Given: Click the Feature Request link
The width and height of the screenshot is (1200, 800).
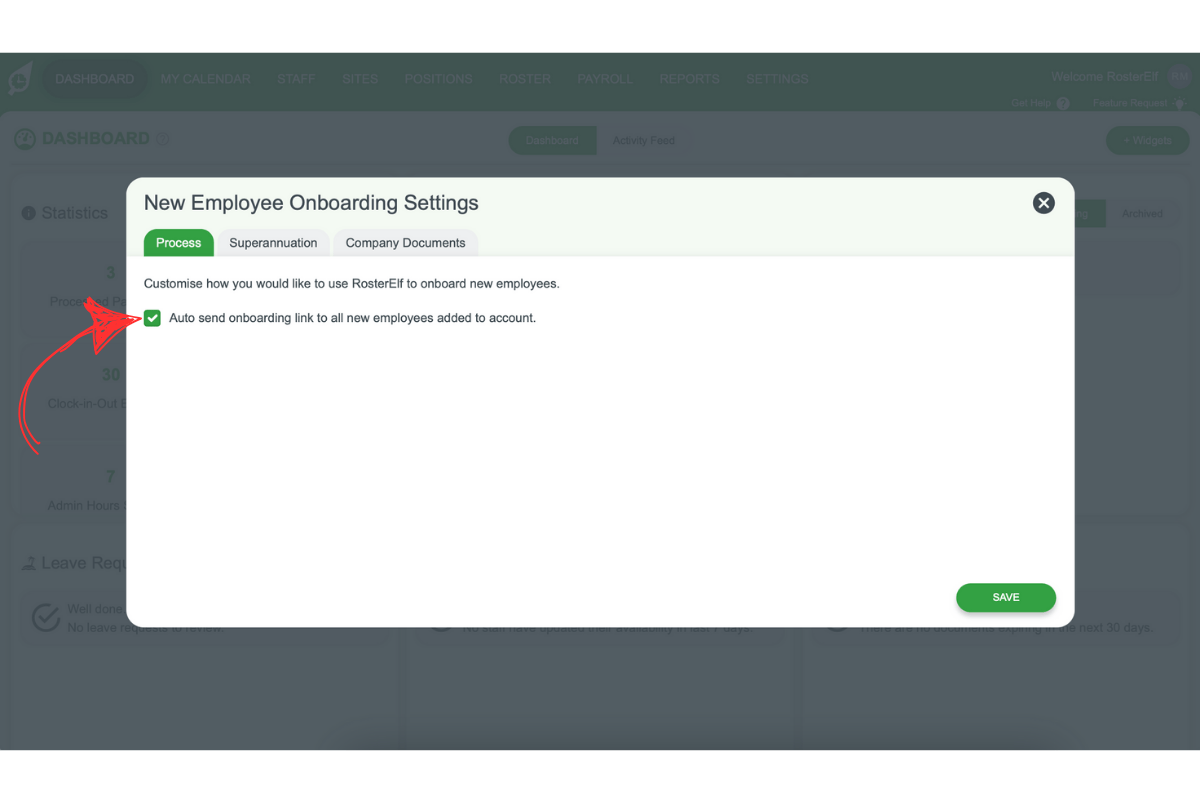Looking at the screenshot, I should [1131, 103].
